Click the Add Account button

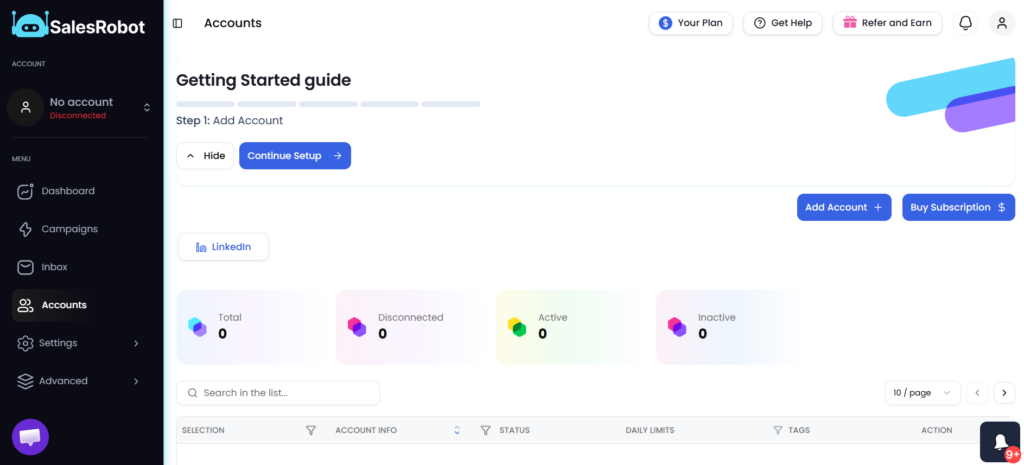(x=844, y=208)
